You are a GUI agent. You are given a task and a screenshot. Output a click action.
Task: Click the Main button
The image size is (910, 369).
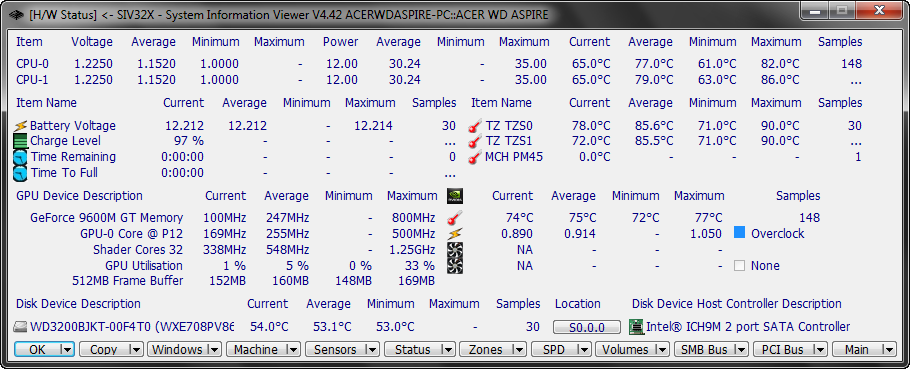coord(864,349)
